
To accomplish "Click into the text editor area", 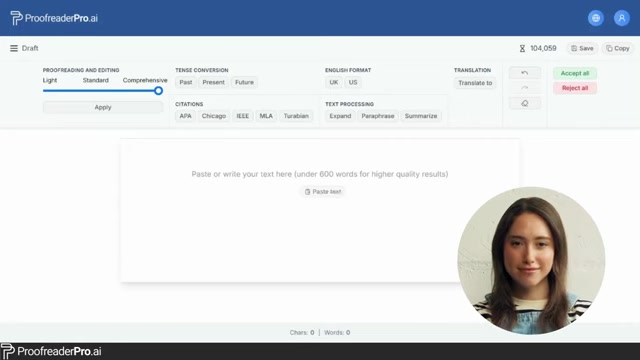I will coord(320,210).
